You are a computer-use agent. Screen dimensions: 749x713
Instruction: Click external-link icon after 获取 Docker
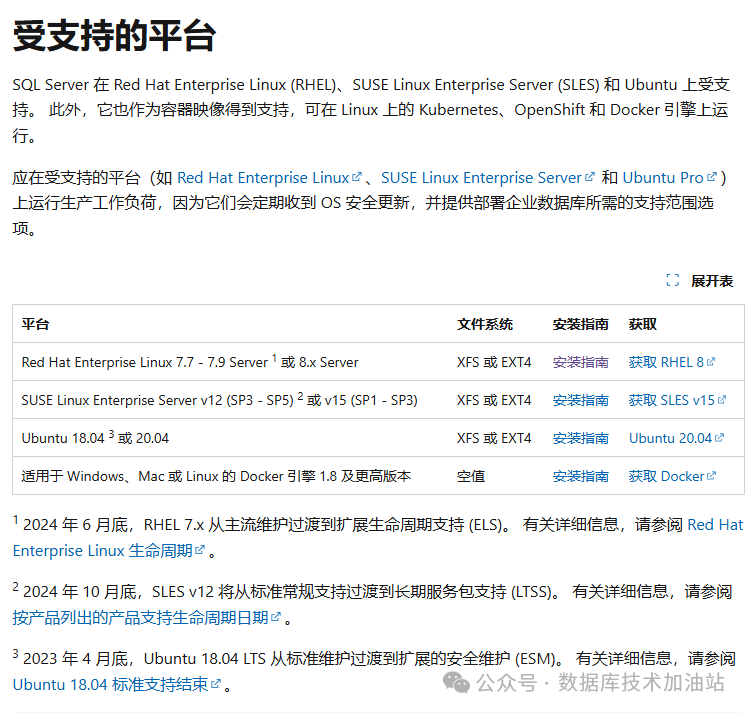pos(711,475)
